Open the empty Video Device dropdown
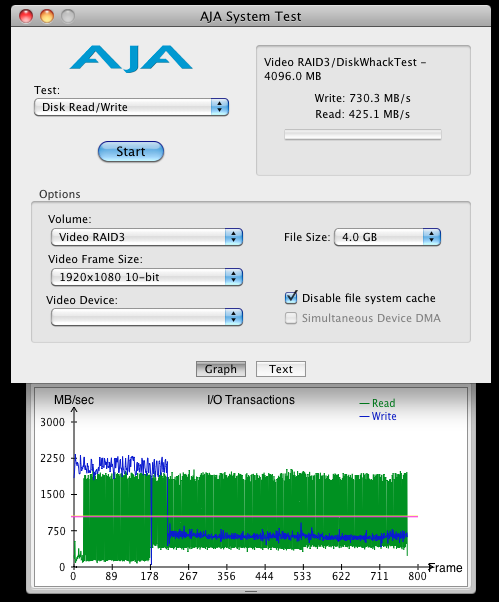Viewport: 499px width, 602px height. [x=147, y=317]
